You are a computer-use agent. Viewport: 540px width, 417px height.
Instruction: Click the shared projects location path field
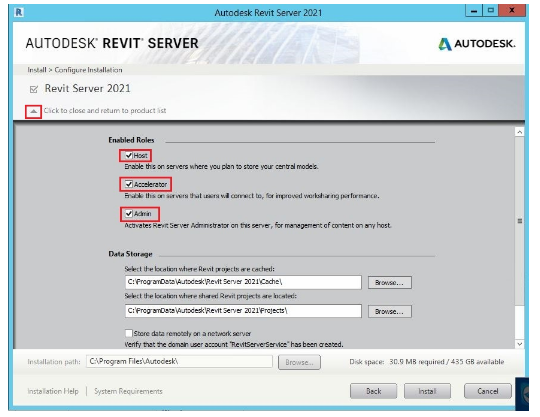(243, 311)
